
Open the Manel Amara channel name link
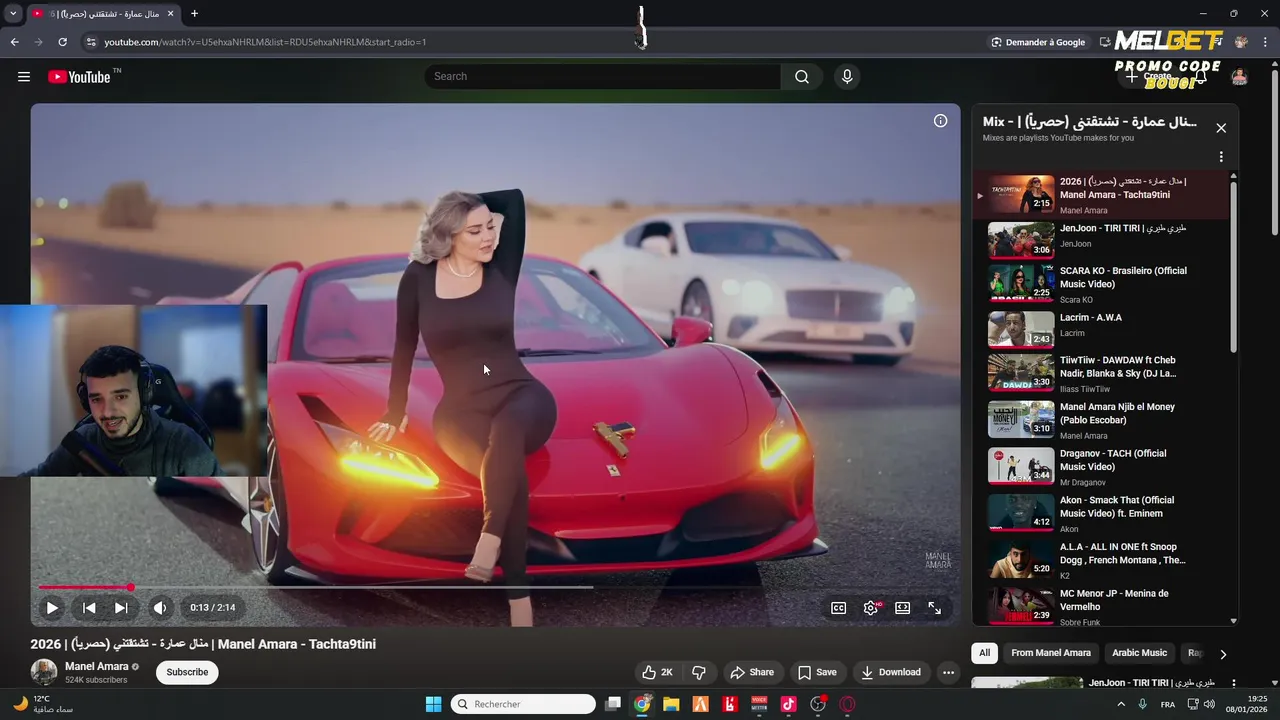[97, 666]
